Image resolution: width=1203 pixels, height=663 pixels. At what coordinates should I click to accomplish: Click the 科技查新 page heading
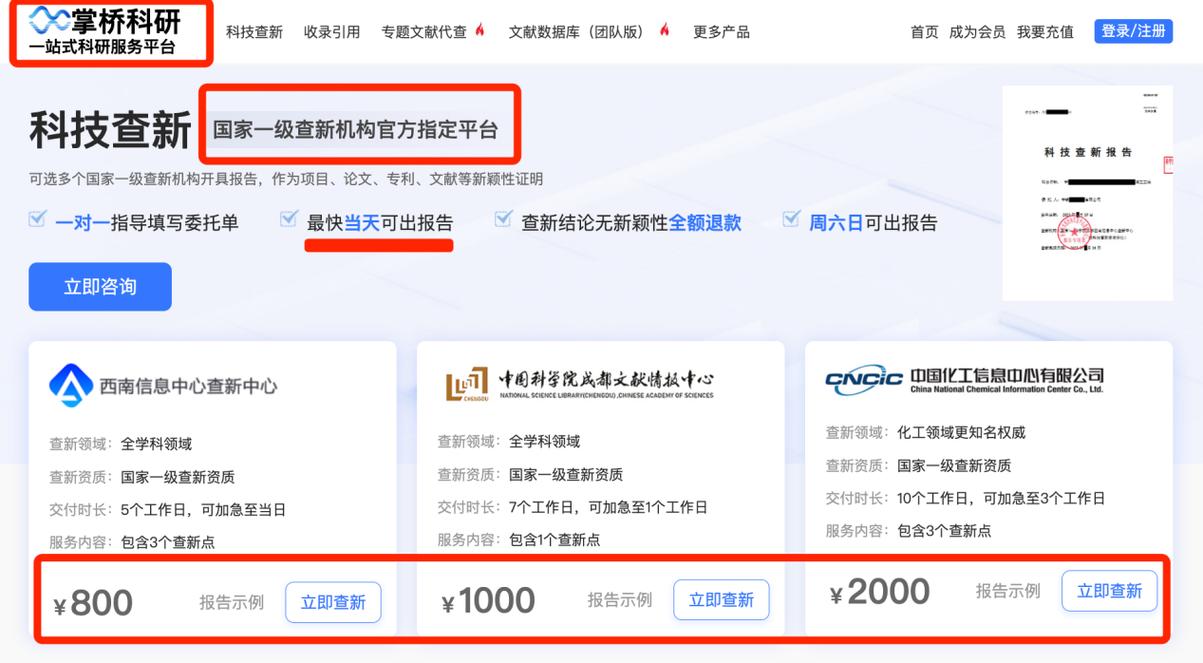(x=110, y=130)
